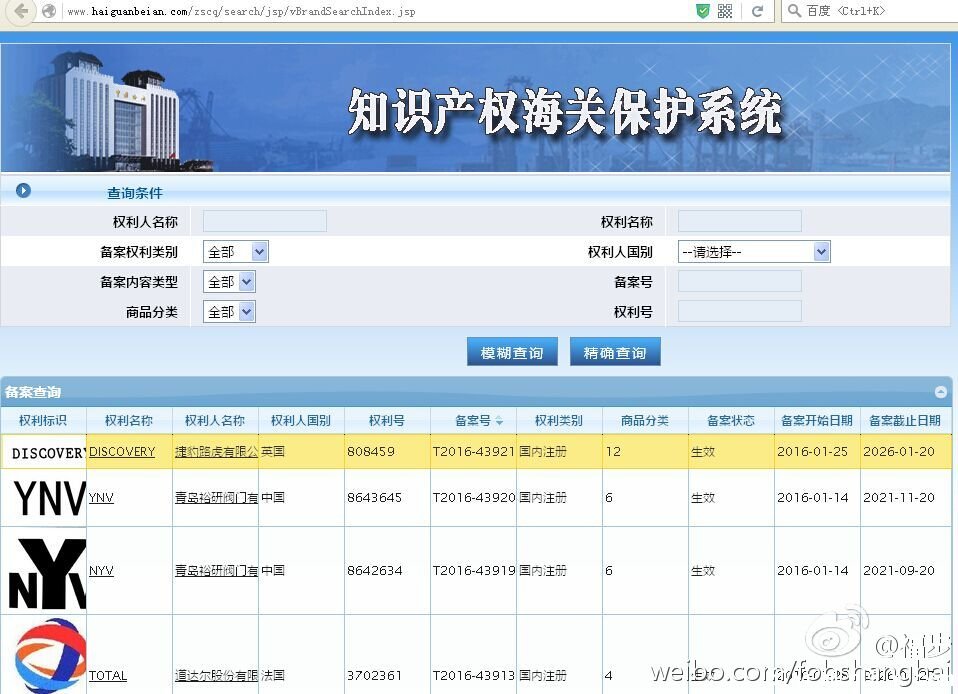Select record number T2016-43921 cell
The width and height of the screenshot is (958, 694).
[474, 451]
